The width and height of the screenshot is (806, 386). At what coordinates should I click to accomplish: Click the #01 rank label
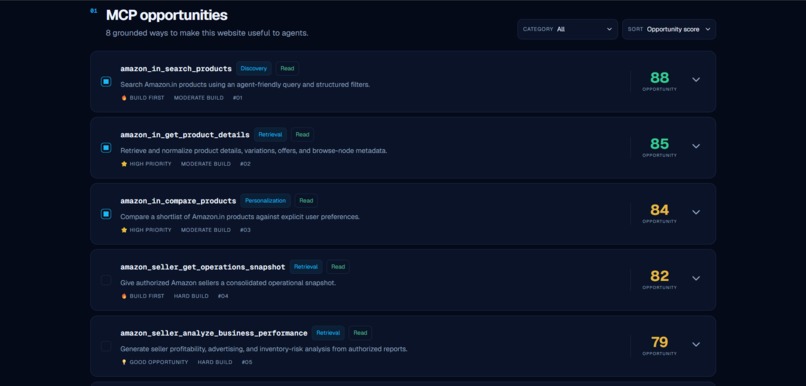point(237,98)
